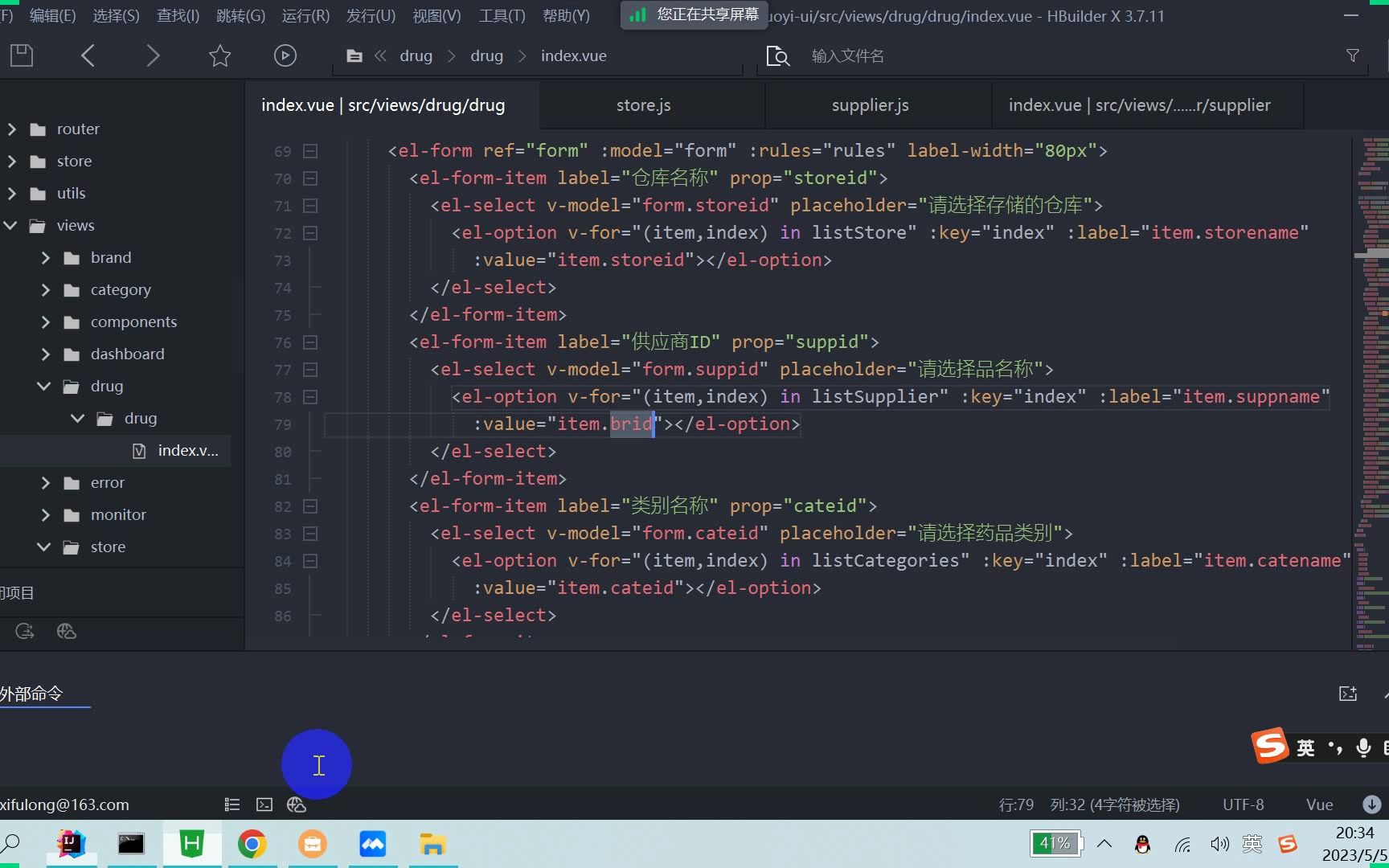Collapse code fold at line 69
Viewport: 1389px width, 868px height.
(310, 151)
